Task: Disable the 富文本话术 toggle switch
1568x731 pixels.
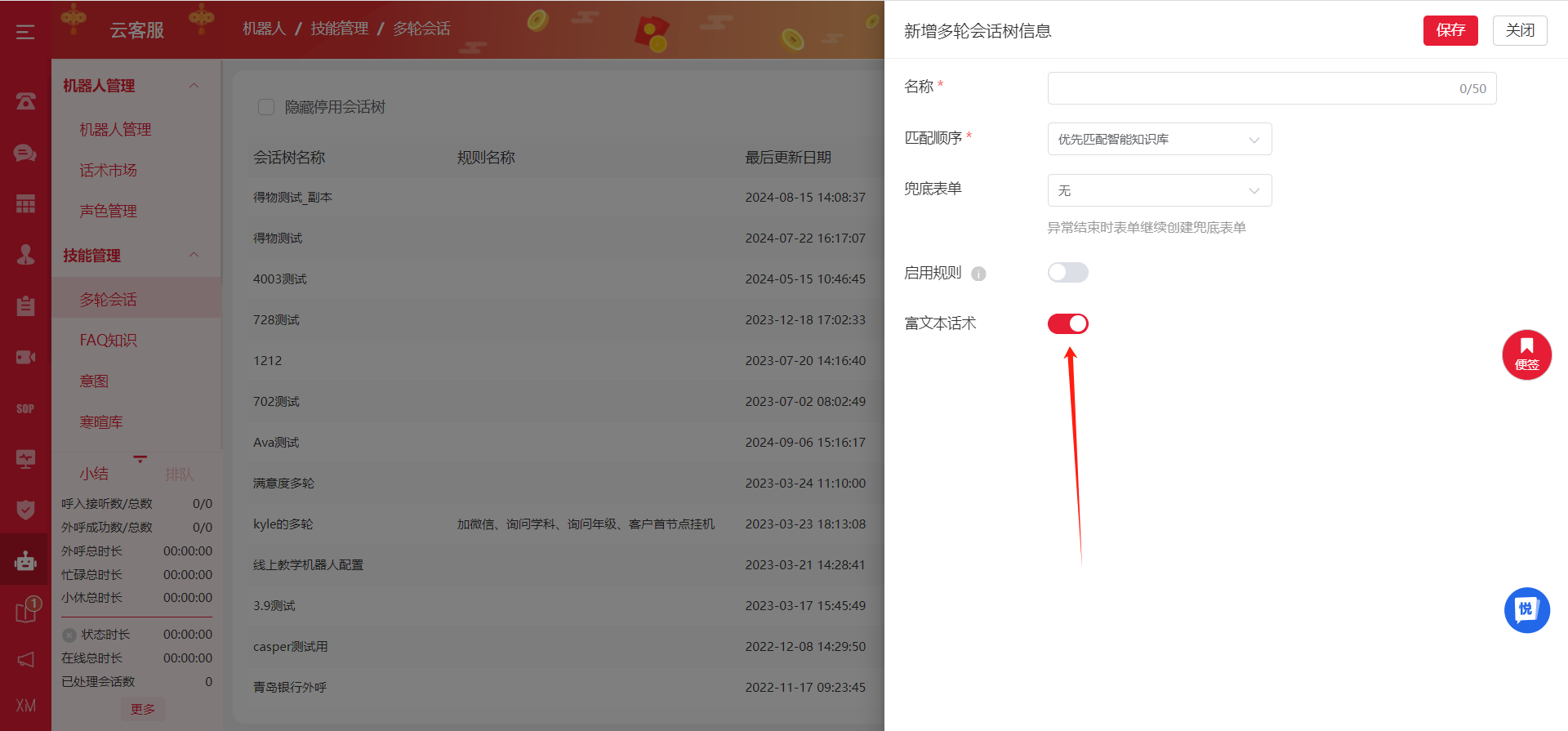Action: [1067, 324]
